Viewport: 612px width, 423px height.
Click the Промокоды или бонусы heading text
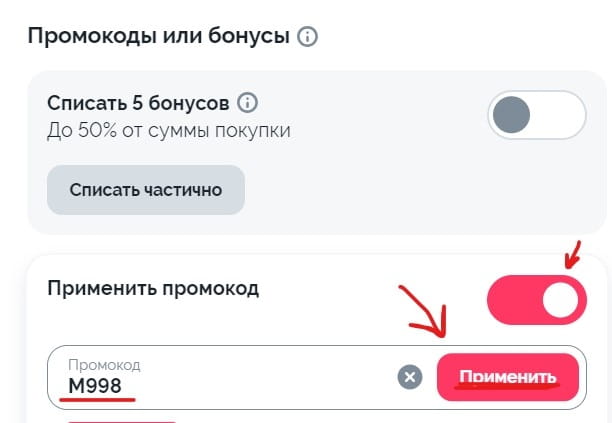point(158,36)
